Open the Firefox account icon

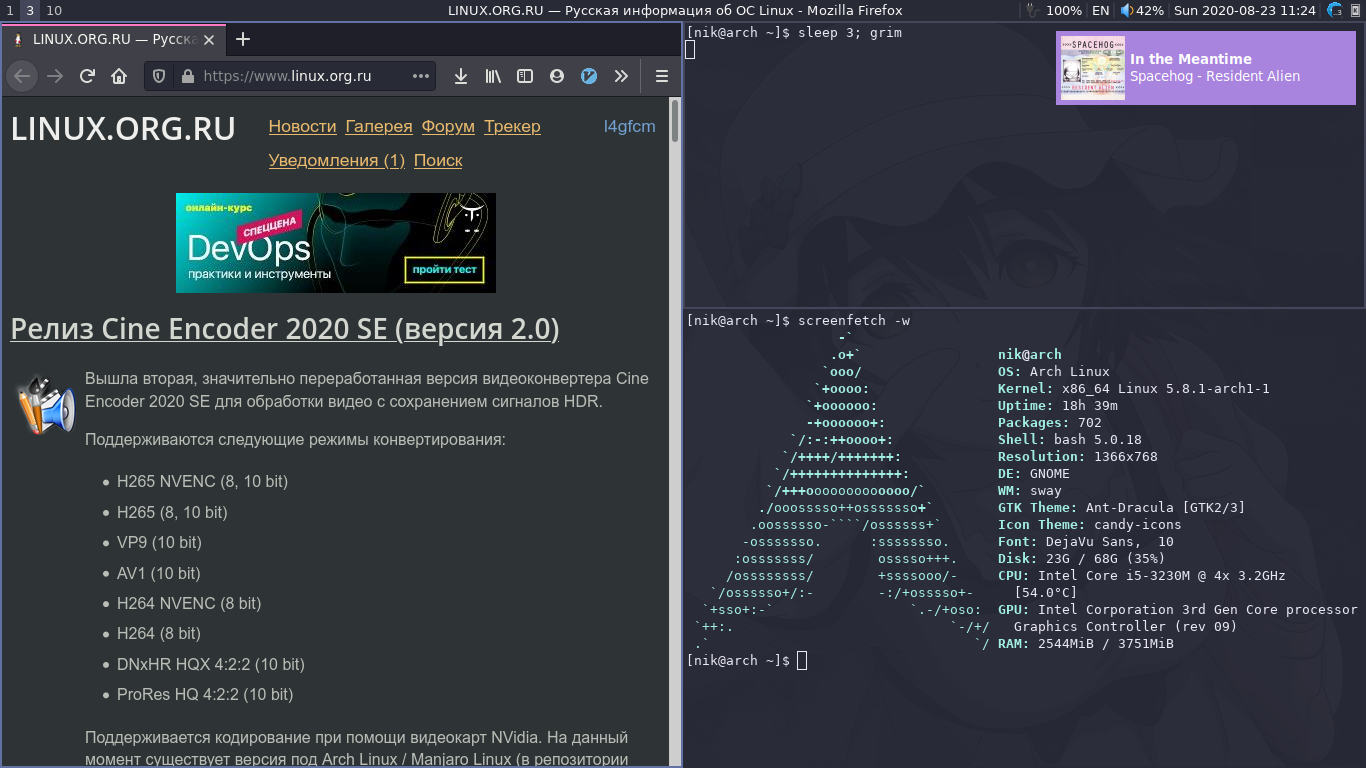[x=557, y=76]
